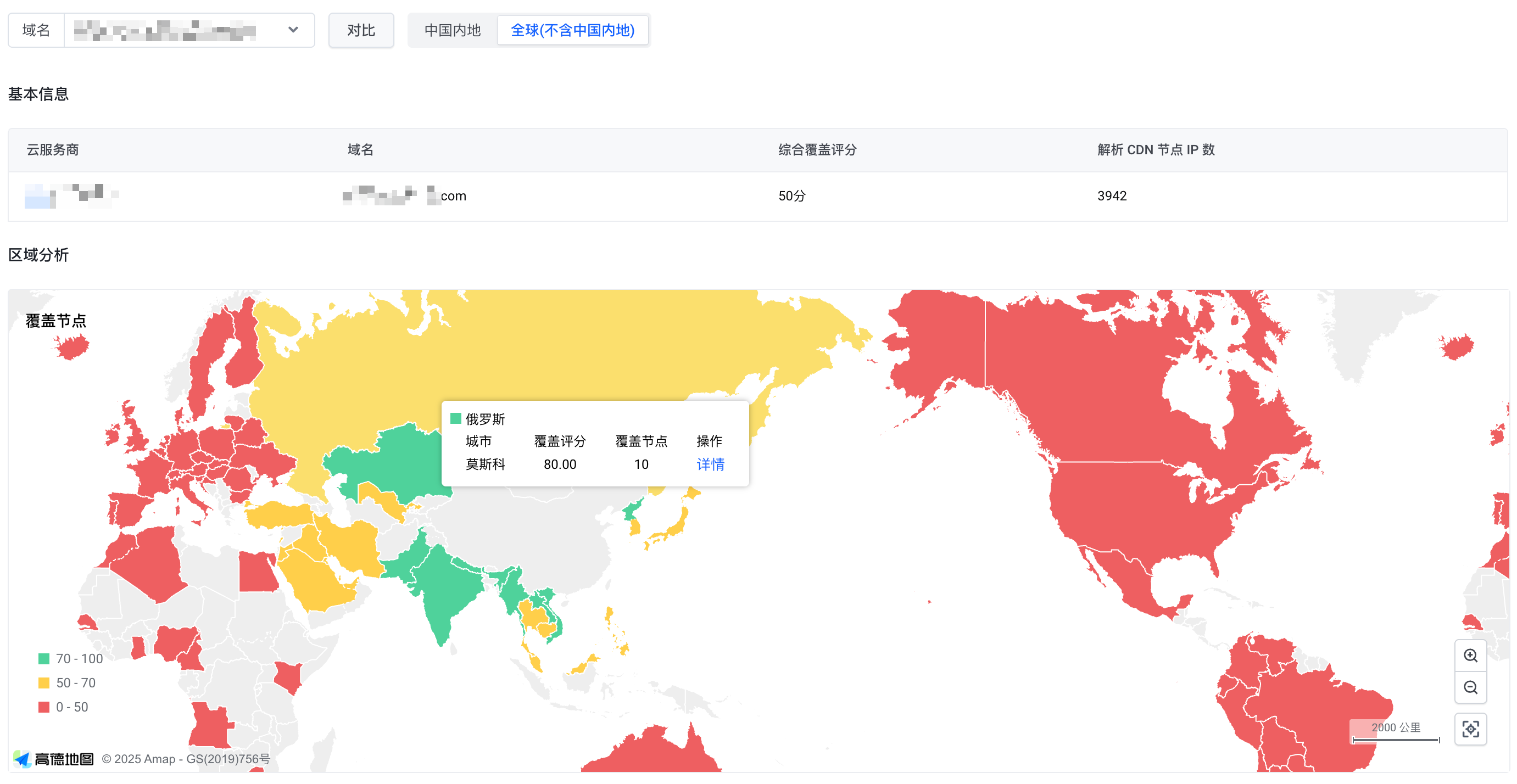
Task: Click the map zoom-out magnifier icon
Action: pyautogui.click(x=1470, y=687)
